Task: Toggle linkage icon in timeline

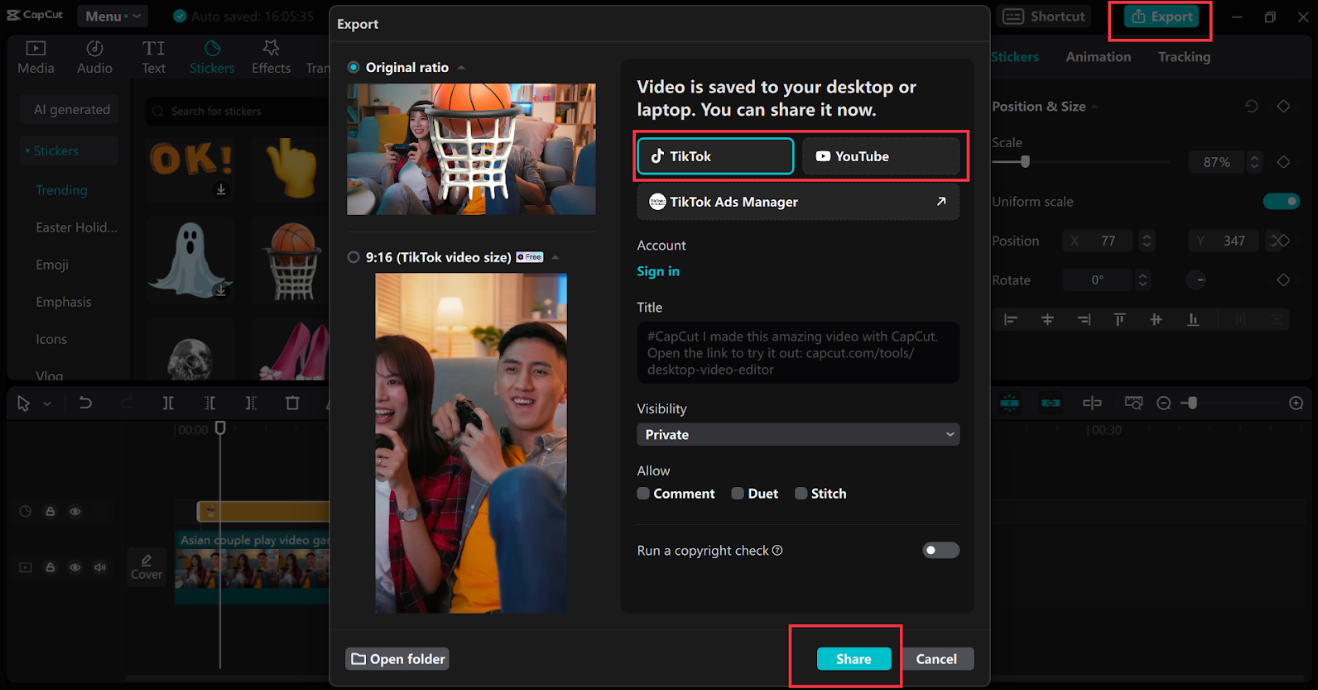Action: click(1051, 403)
